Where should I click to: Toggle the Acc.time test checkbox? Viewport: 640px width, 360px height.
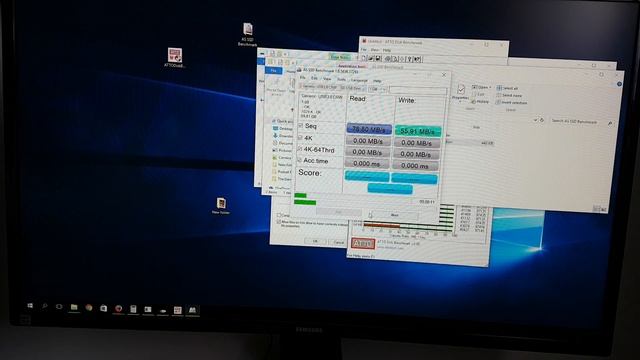tap(299, 160)
